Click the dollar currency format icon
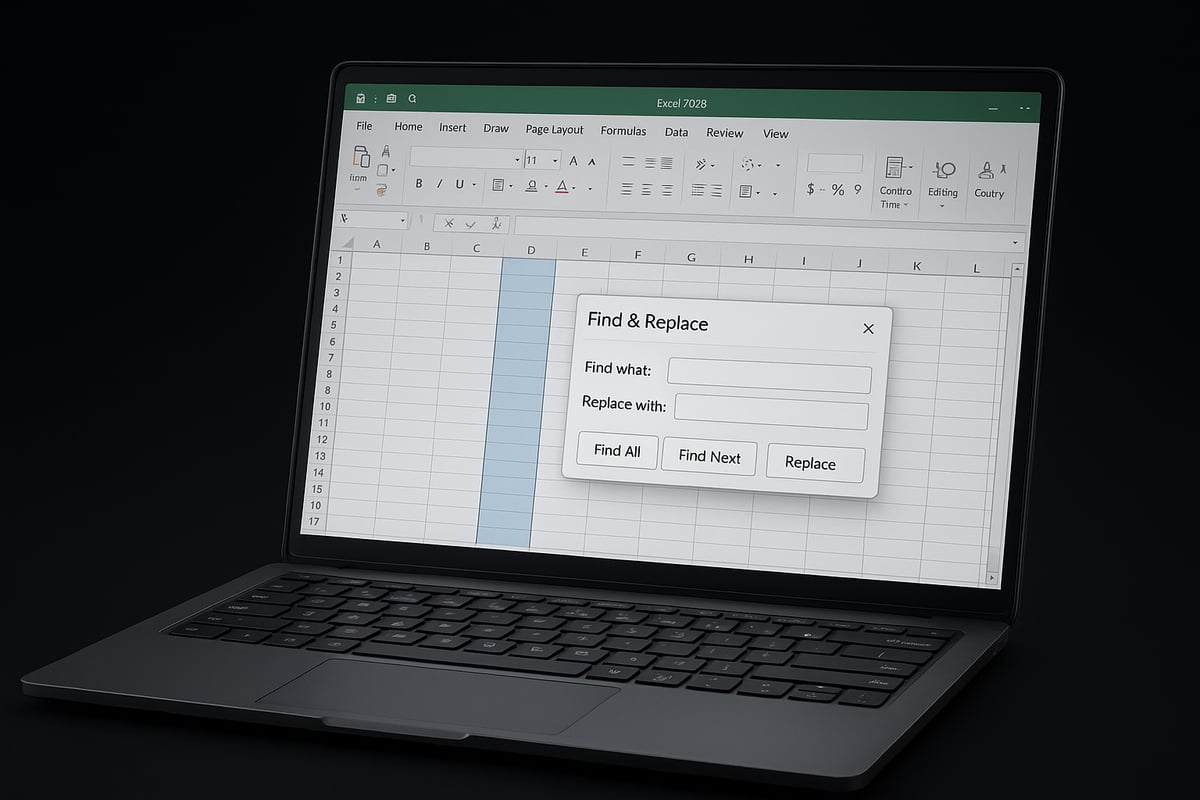The image size is (1200, 800). pyautogui.click(x=811, y=189)
